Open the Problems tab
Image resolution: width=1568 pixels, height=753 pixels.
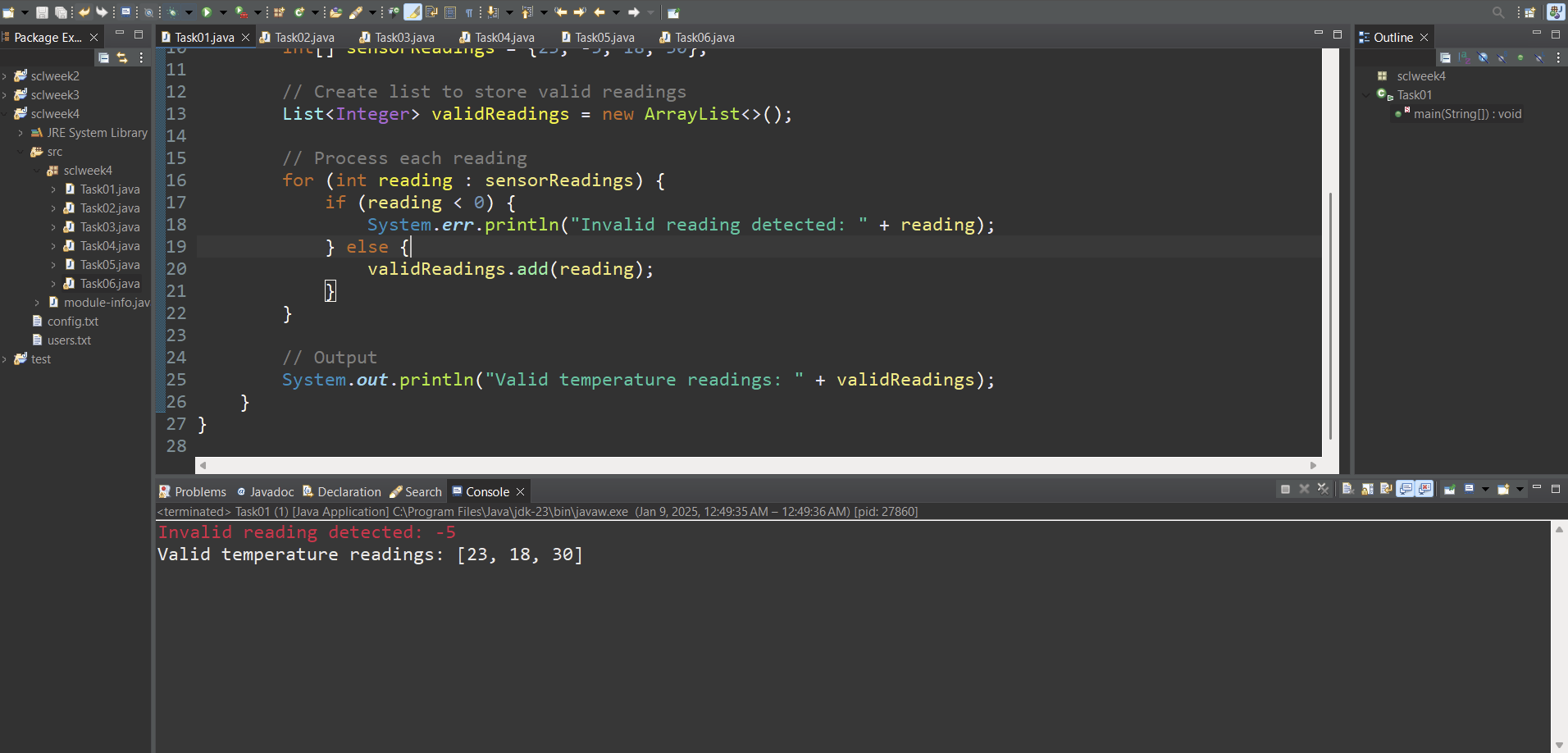point(193,491)
